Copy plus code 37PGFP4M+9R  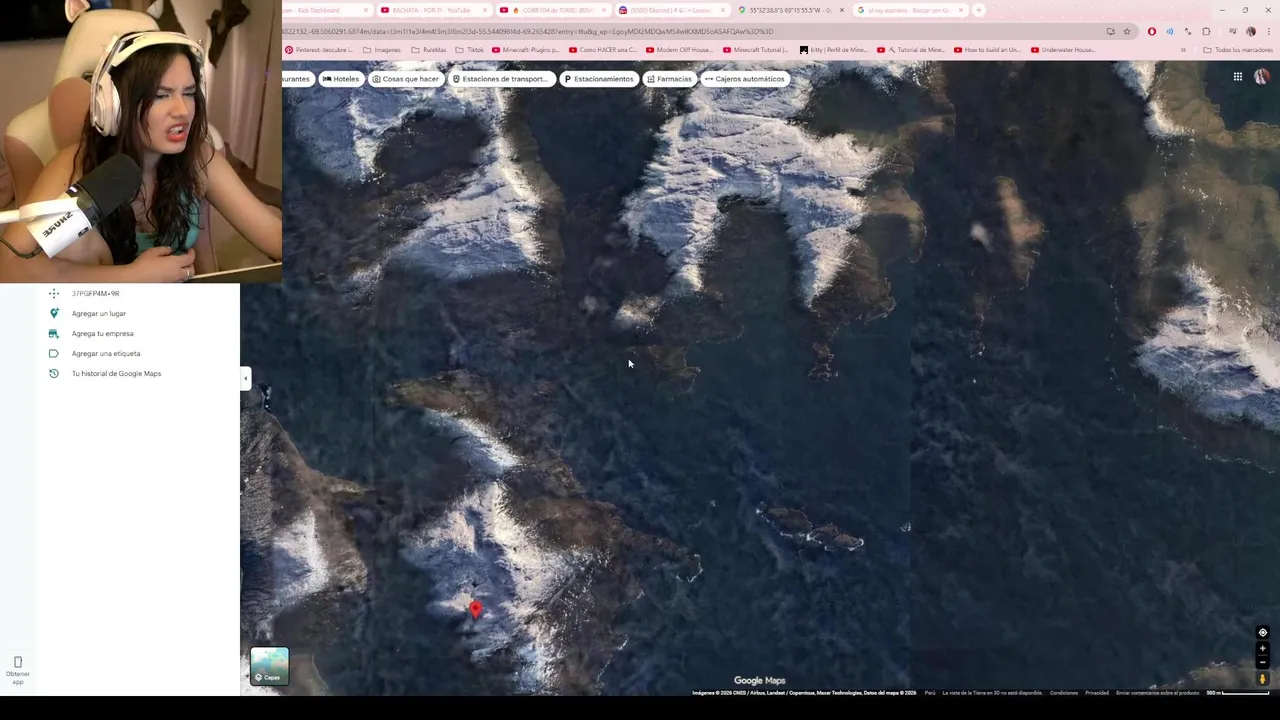95,293
